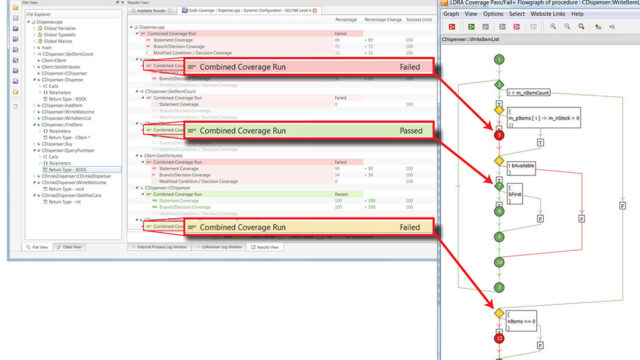The width and height of the screenshot is (640, 360).
Task: Close the Code Coverage results tab
Action: point(315,11)
